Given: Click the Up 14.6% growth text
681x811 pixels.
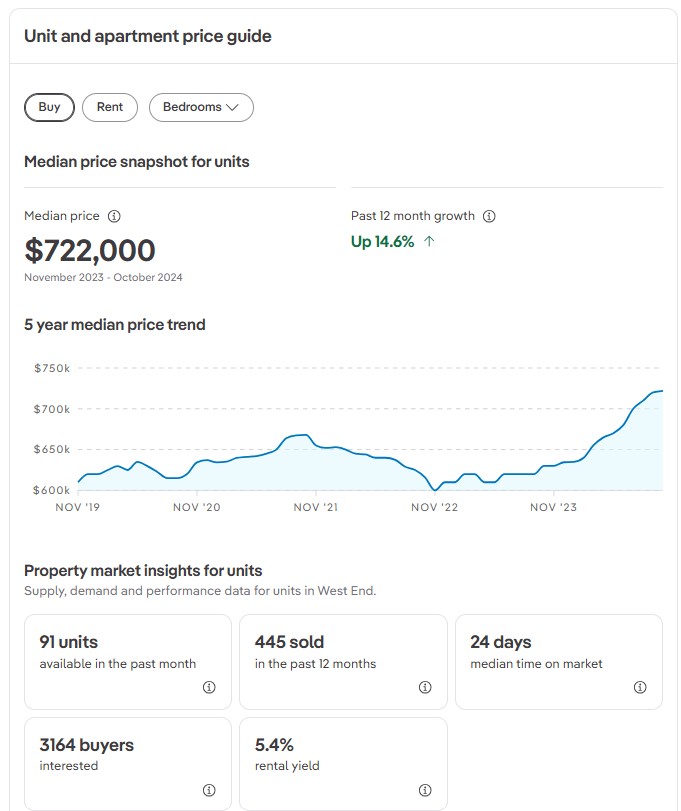Looking at the screenshot, I should tap(382, 241).
